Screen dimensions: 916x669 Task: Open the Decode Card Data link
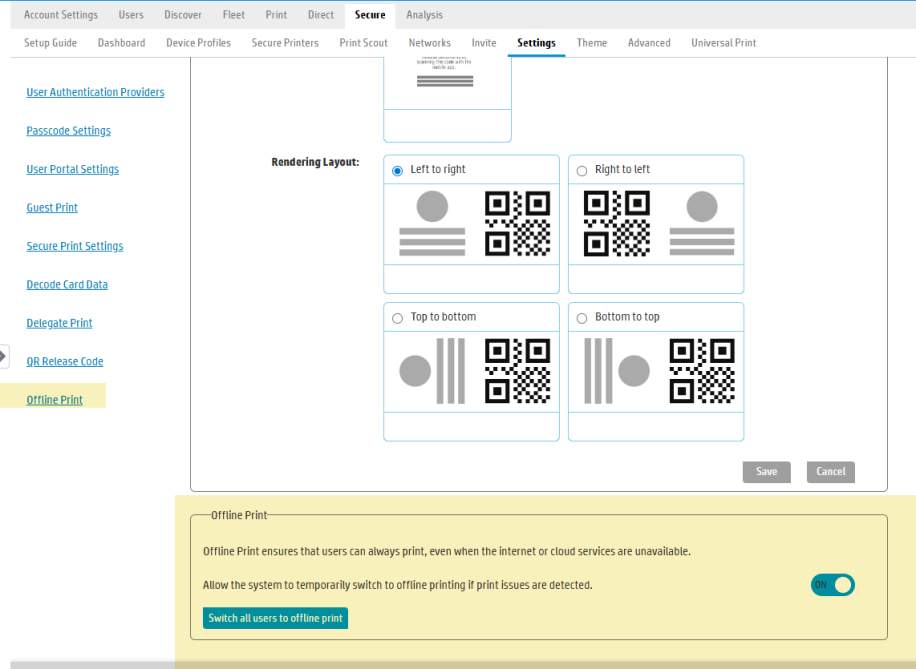[x=67, y=285]
